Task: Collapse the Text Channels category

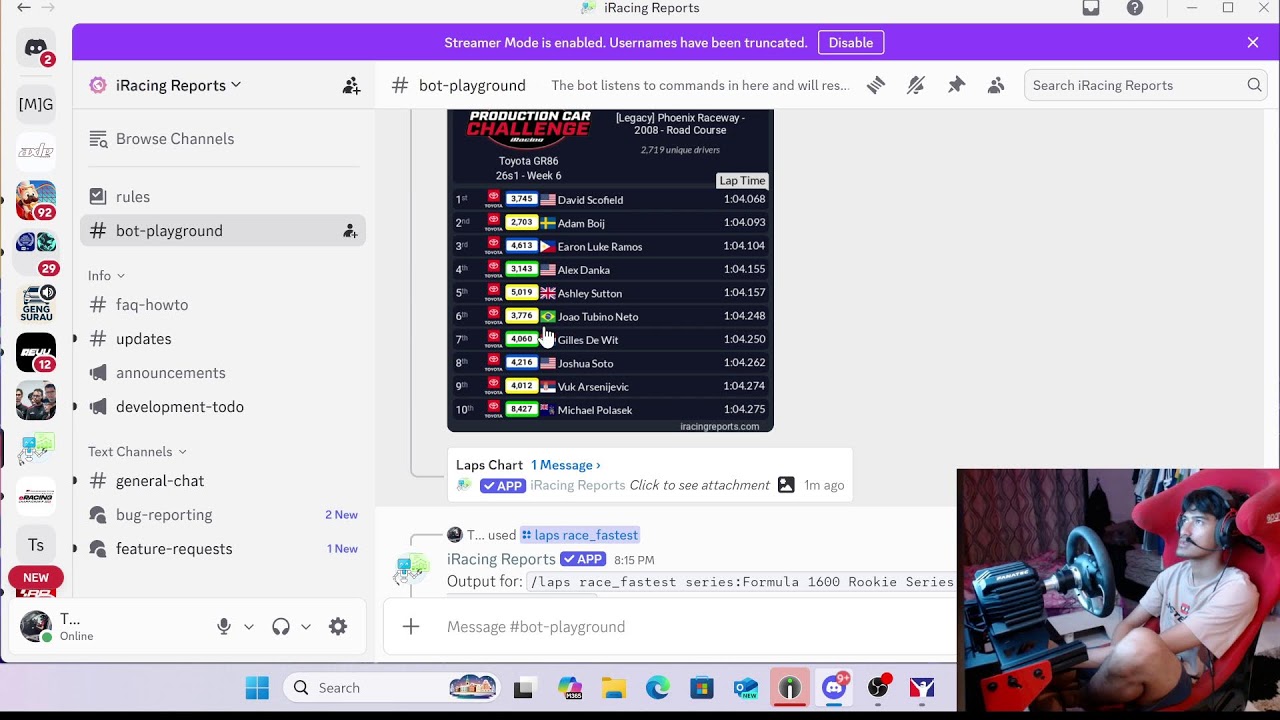Action: 137,452
